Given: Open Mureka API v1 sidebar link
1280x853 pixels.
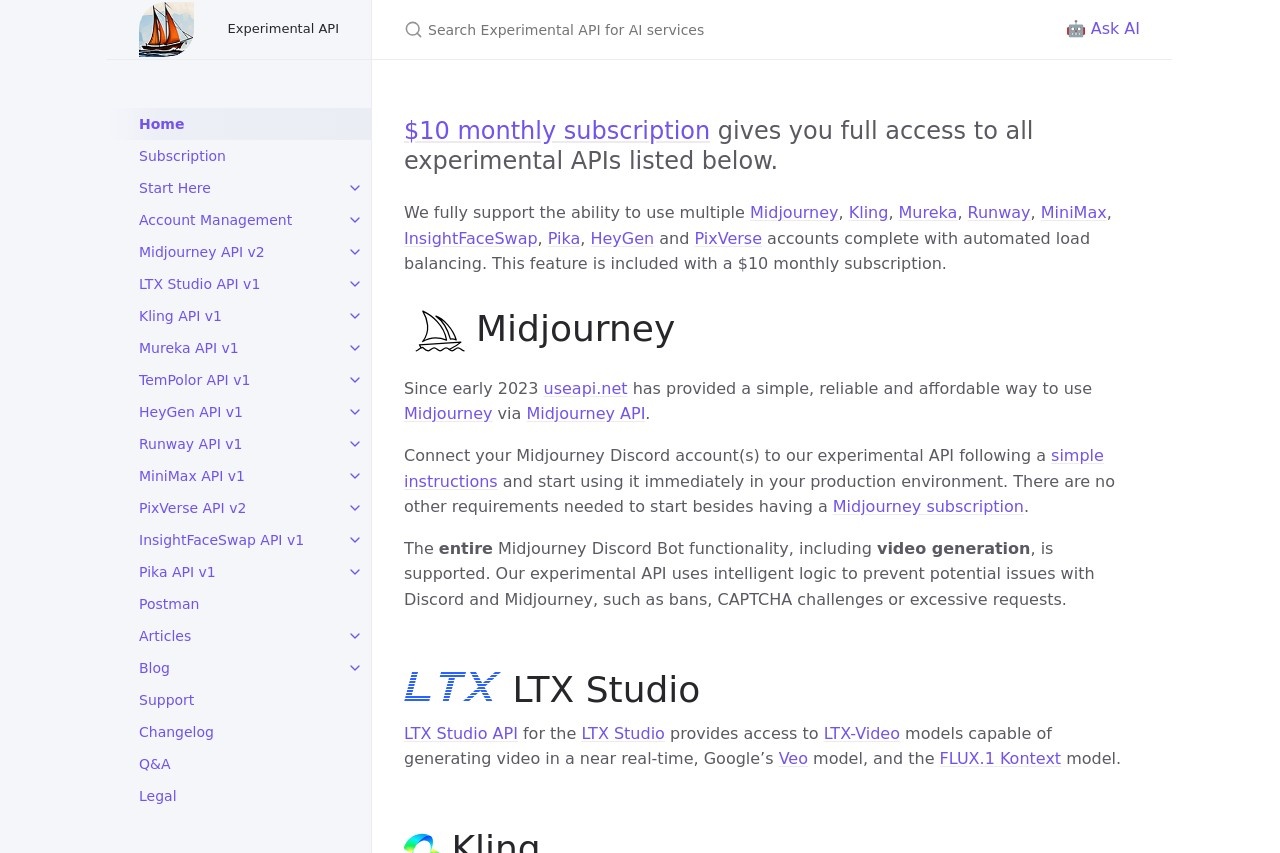Looking at the screenshot, I should (189, 348).
